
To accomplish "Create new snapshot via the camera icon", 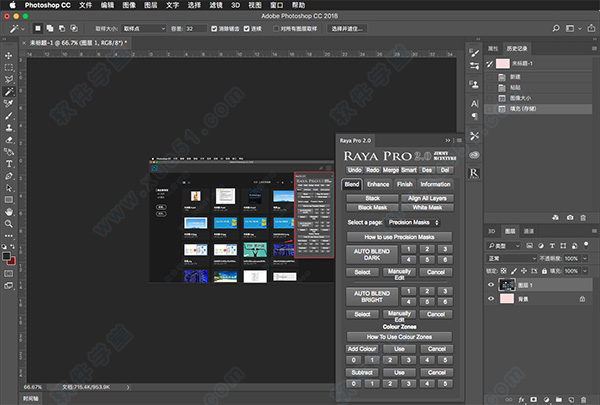I will pos(570,218).
